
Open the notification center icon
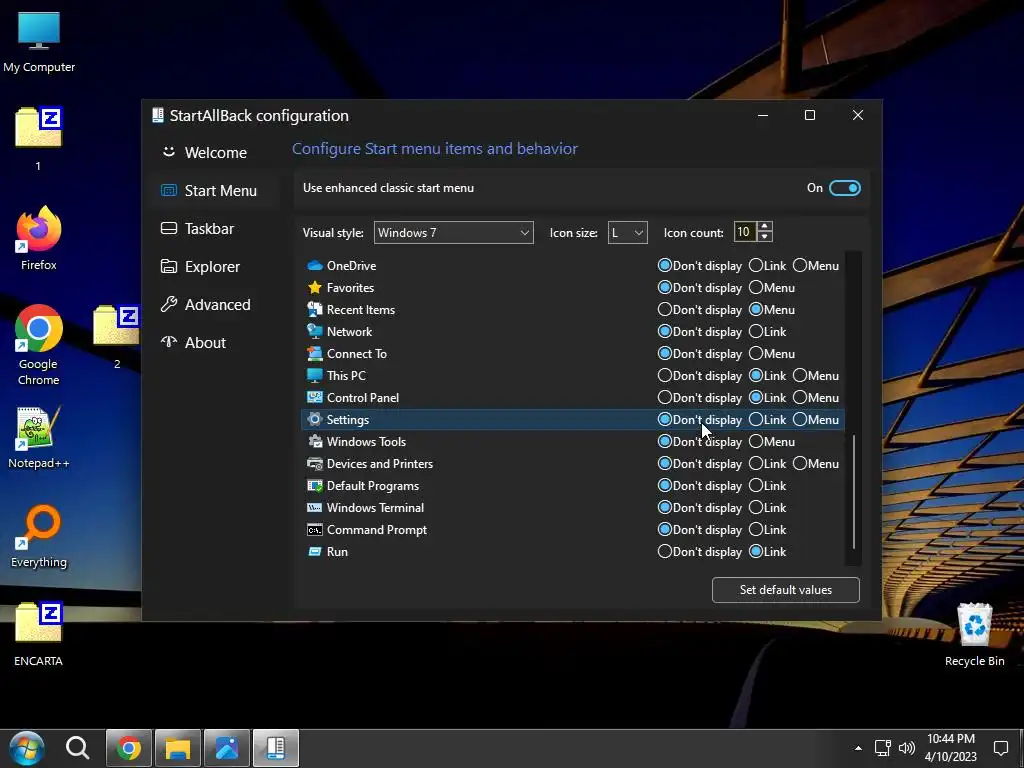1000,748
